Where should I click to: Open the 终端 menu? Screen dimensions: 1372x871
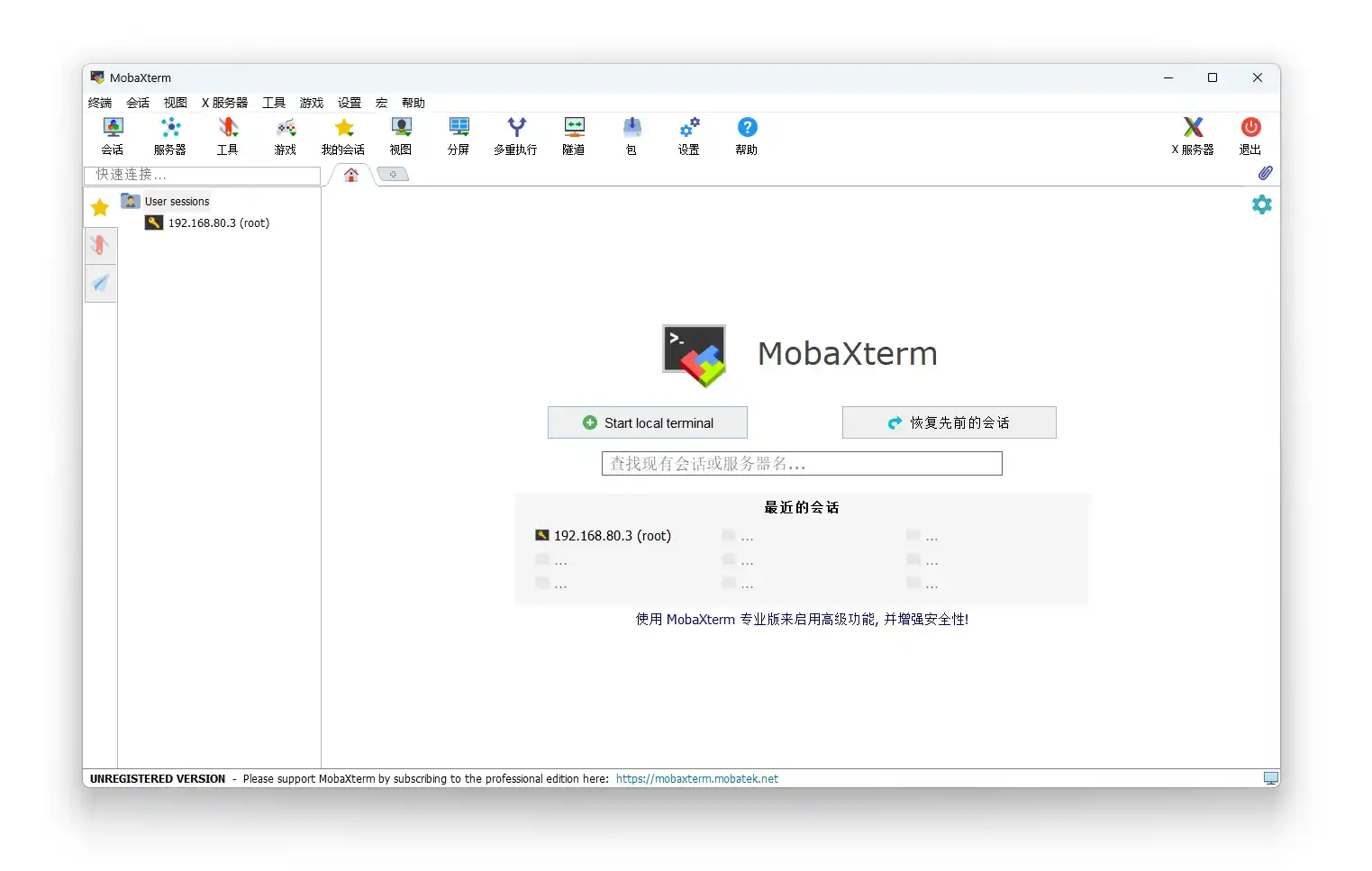tap(100, 103)
